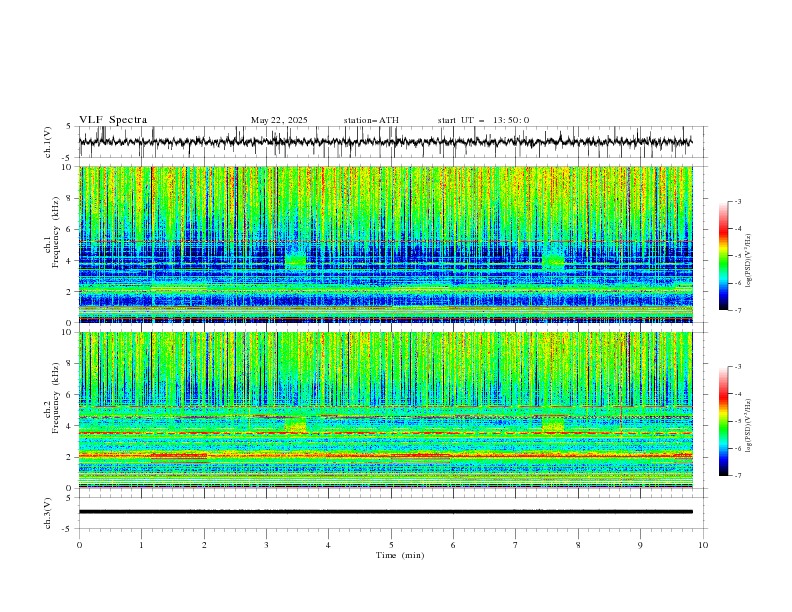Click the "station=ATH" header label

tap(371, 120)
